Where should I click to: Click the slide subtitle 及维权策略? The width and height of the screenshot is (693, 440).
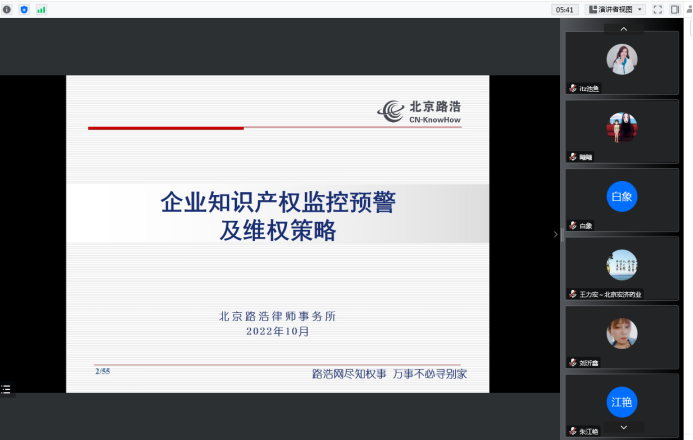(278, 231)
